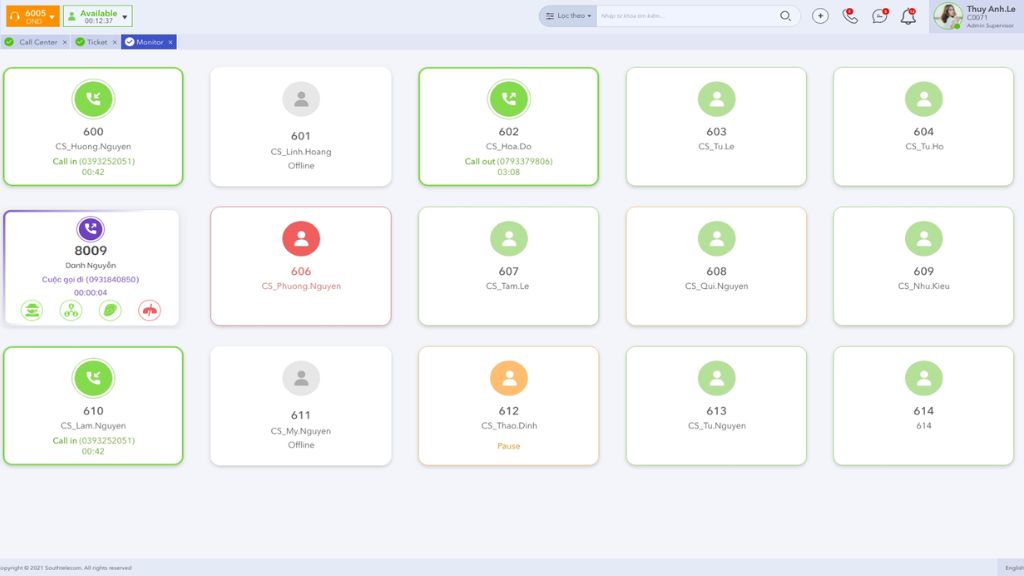Click purple outgoing call icon of 8009
1024x576 pixels.
[90, 229]
